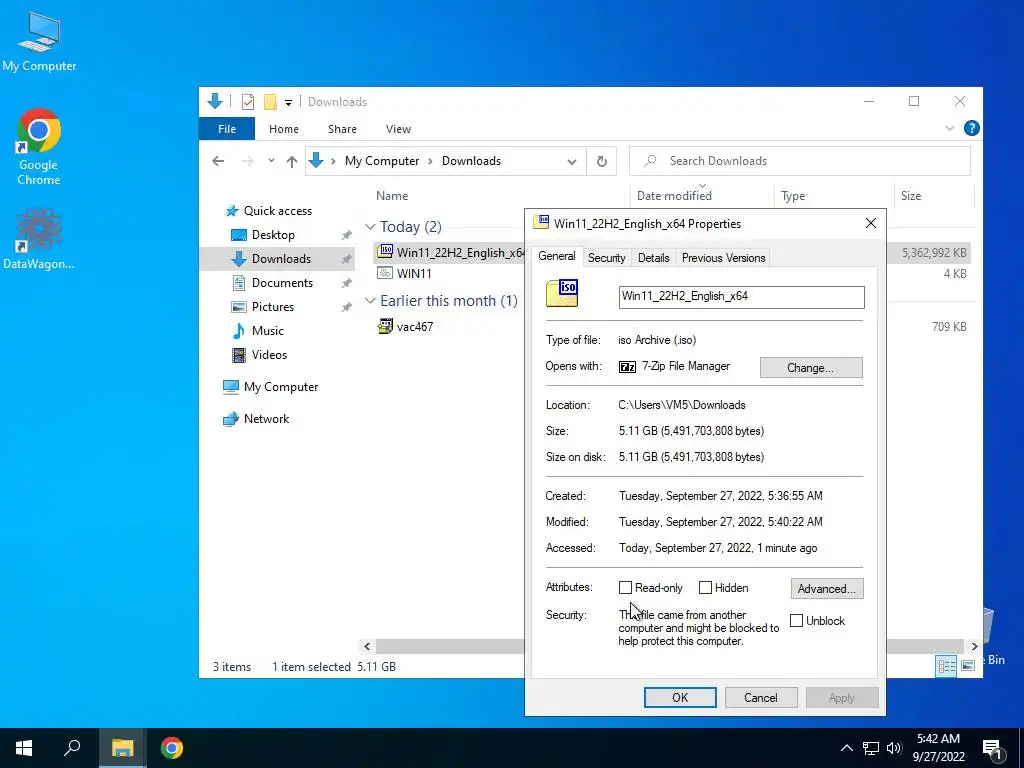
Task: Switch to the General tab in Properties
Action: point(556,256)
